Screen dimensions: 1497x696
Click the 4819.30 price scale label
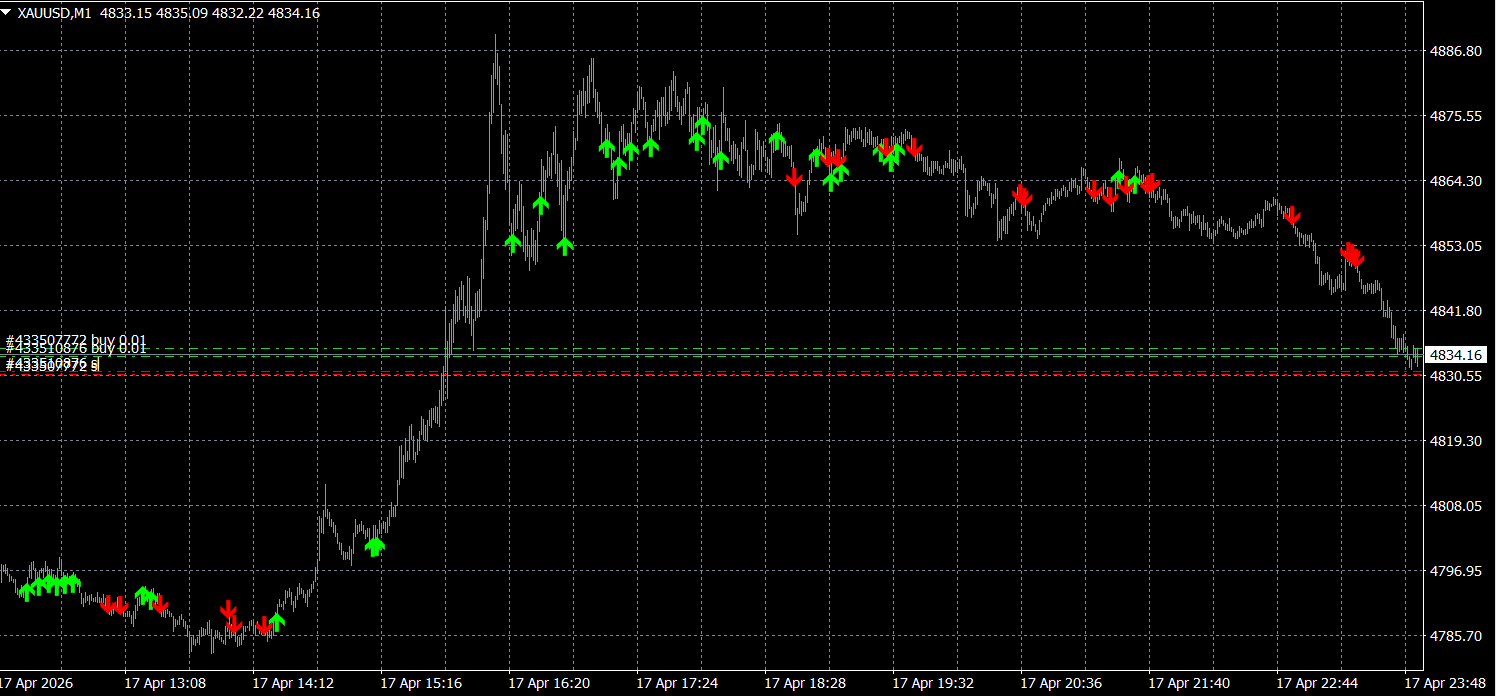click(1455, 441)
